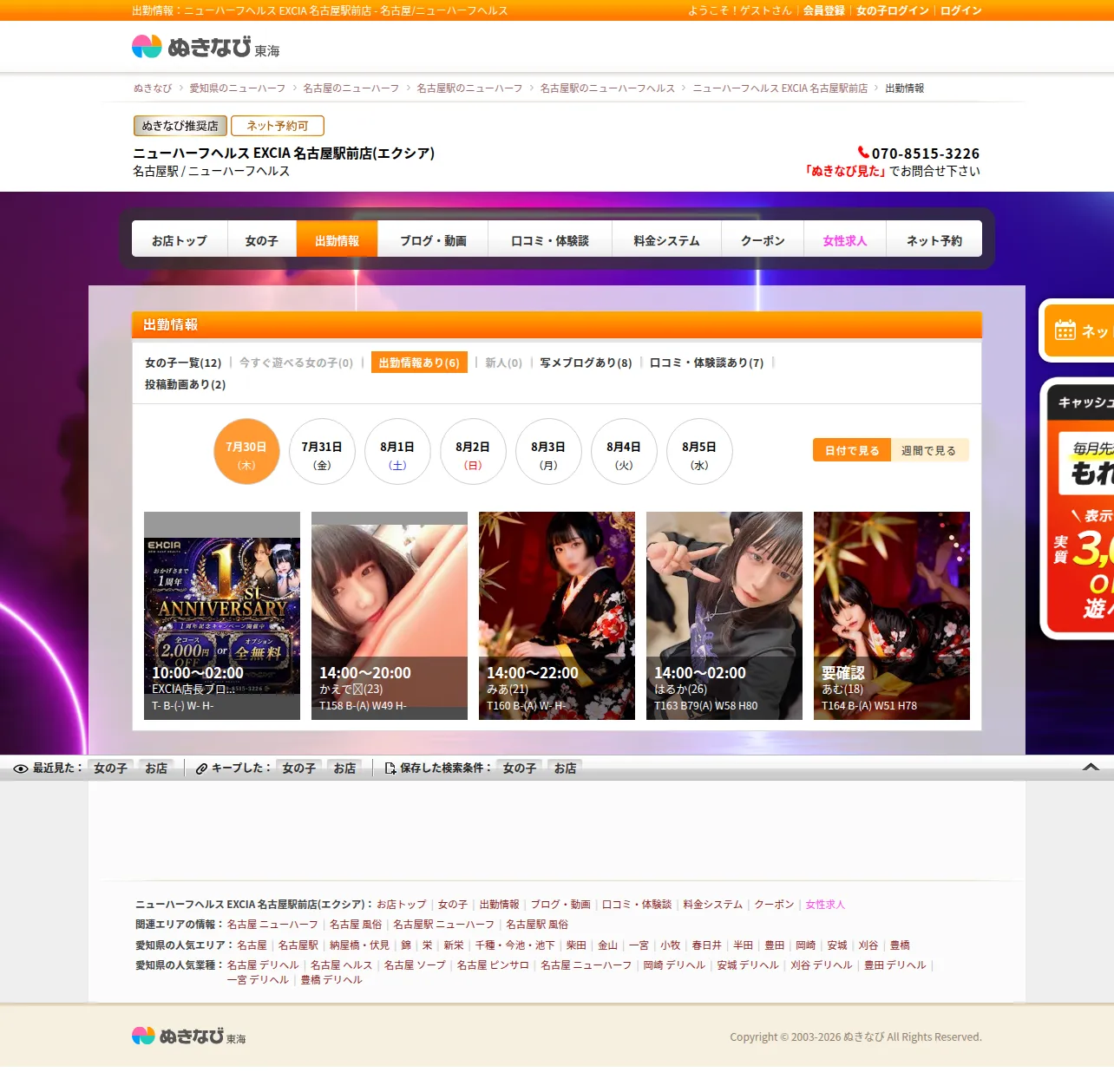Click the footer 名古屋駅 風俗 link
This screenshot has width=1114, height=1092.
click(537, 925)
